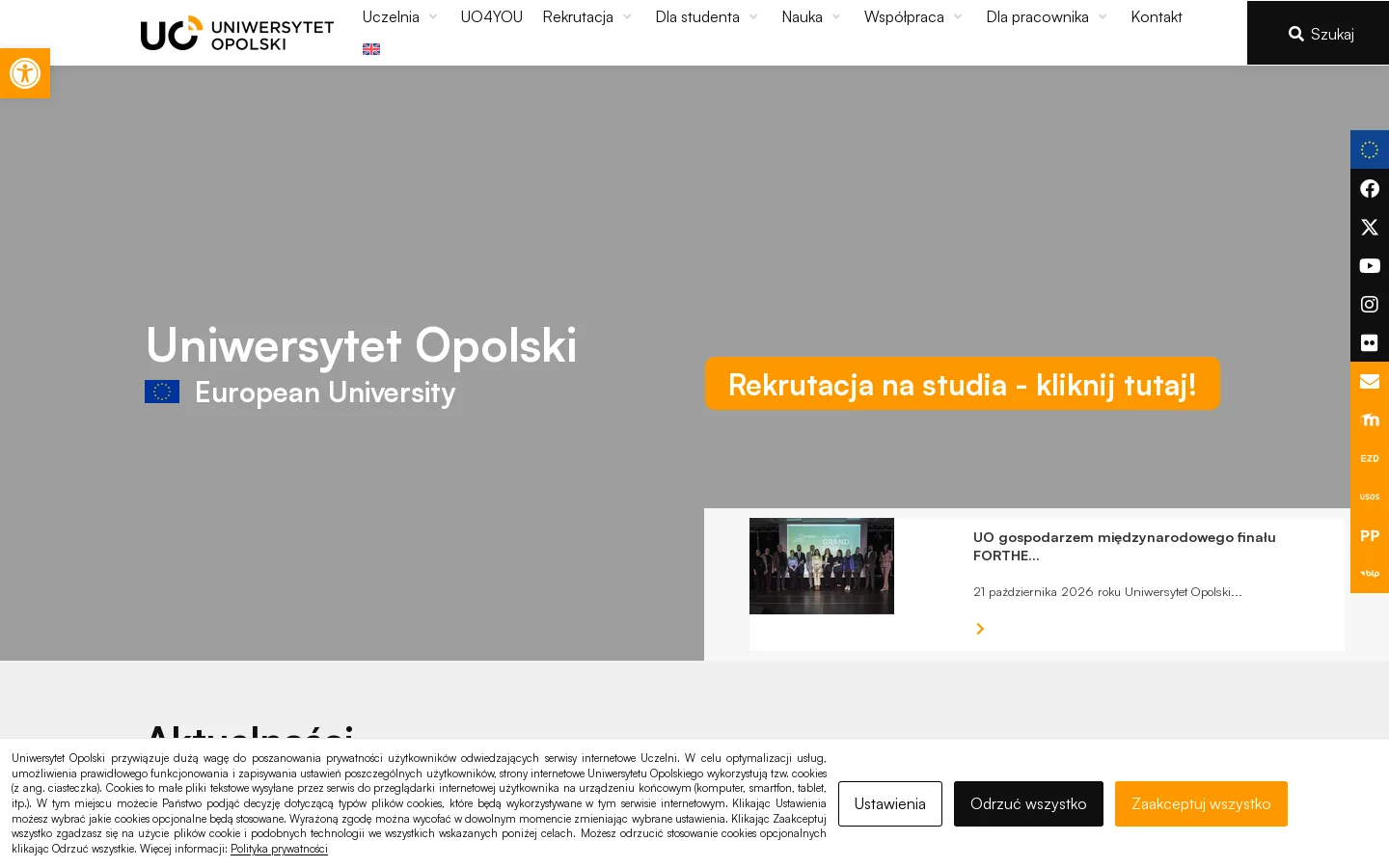
Task: Click the 21 października 2026 news excerpt
Action: (1107, 591)
